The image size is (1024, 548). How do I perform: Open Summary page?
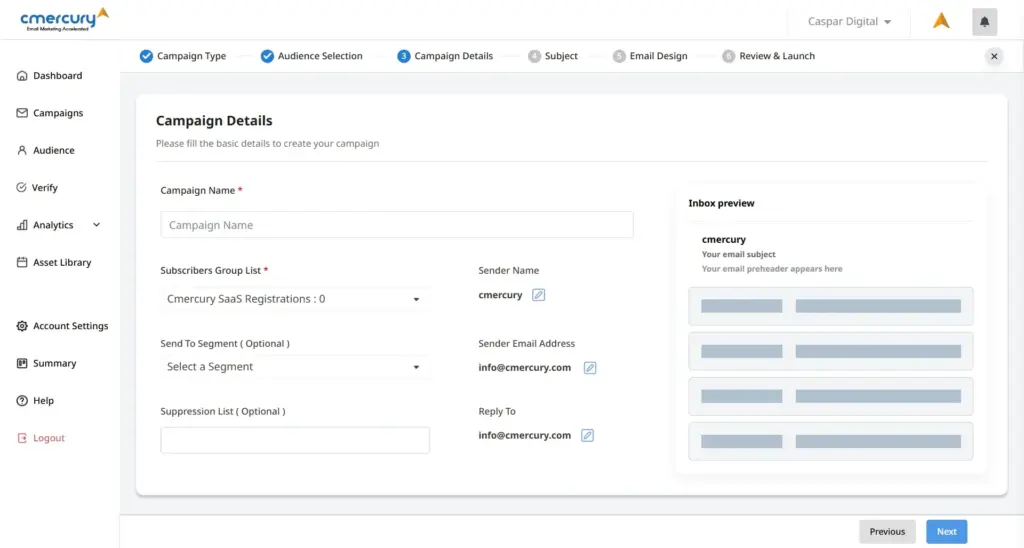coord(55,363)
